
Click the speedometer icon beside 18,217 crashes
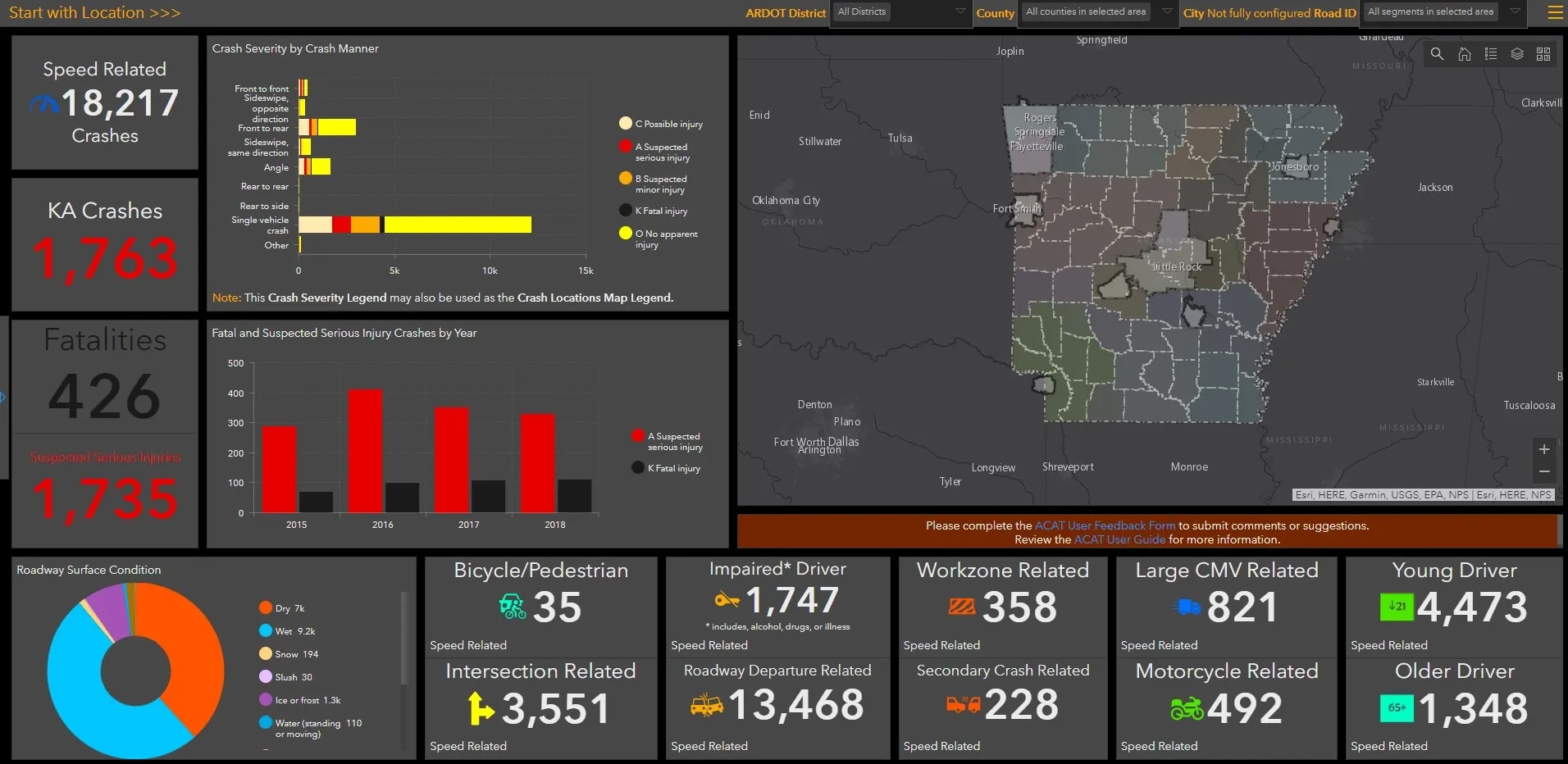point(45,104)
